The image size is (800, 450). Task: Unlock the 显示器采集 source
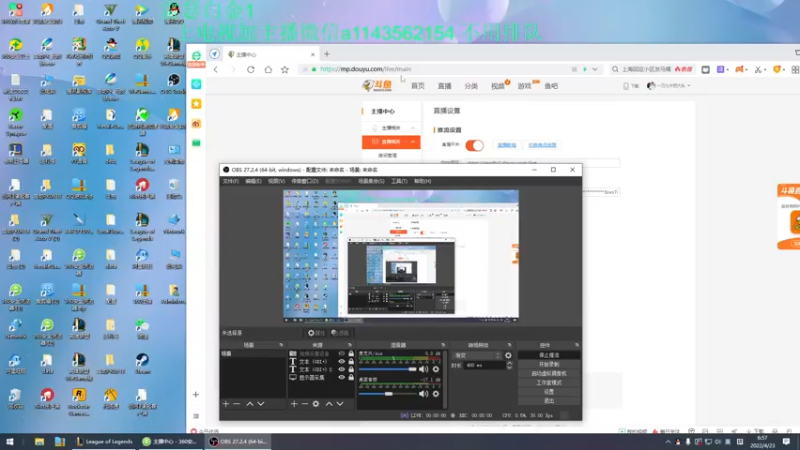pos(351,378)
